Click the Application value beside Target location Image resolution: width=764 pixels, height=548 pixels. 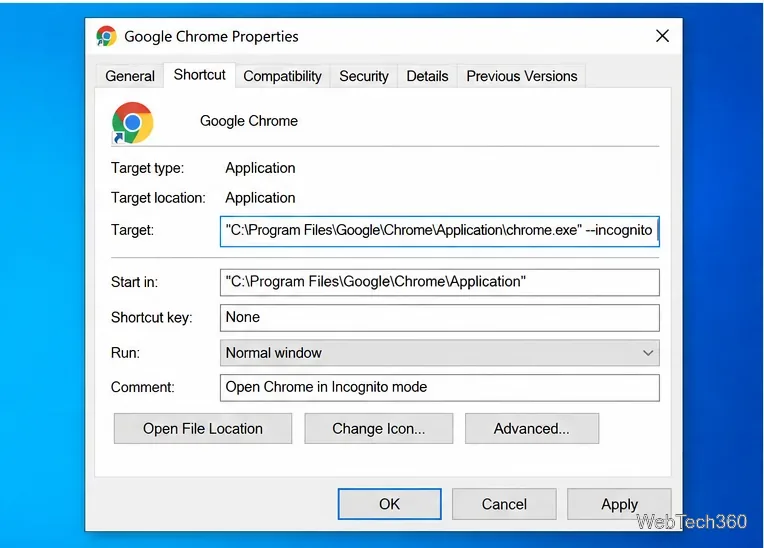[260, 198]
